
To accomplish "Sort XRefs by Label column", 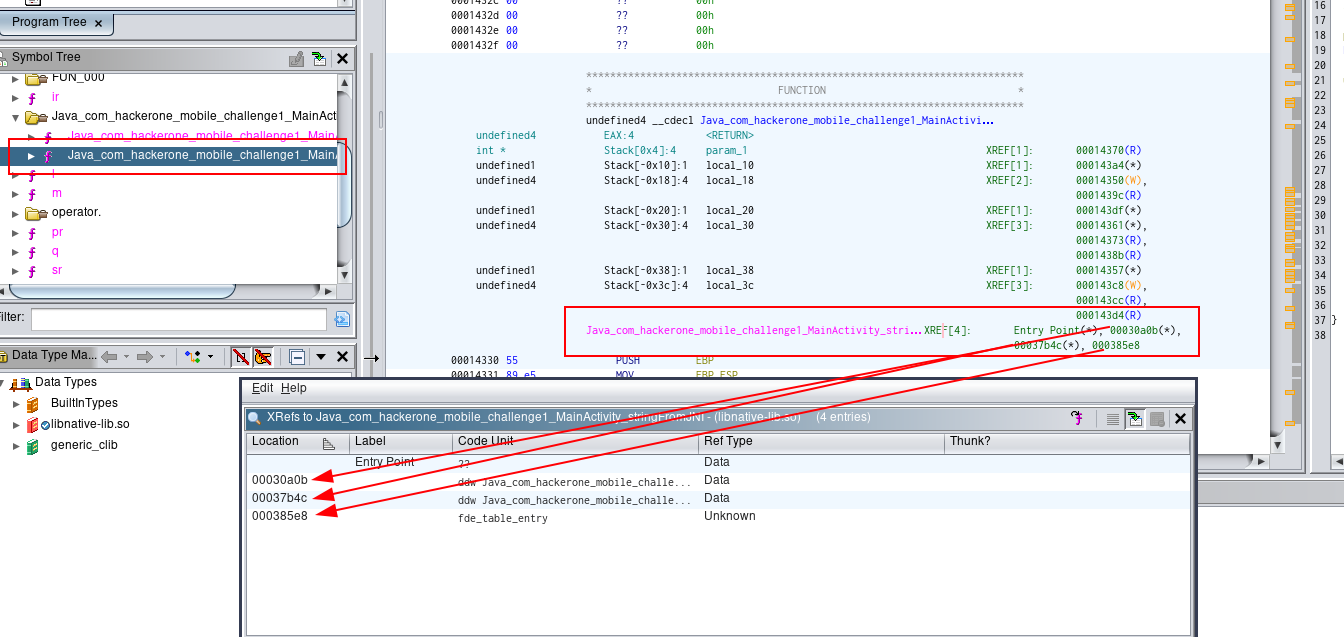I will click(401, 442).
